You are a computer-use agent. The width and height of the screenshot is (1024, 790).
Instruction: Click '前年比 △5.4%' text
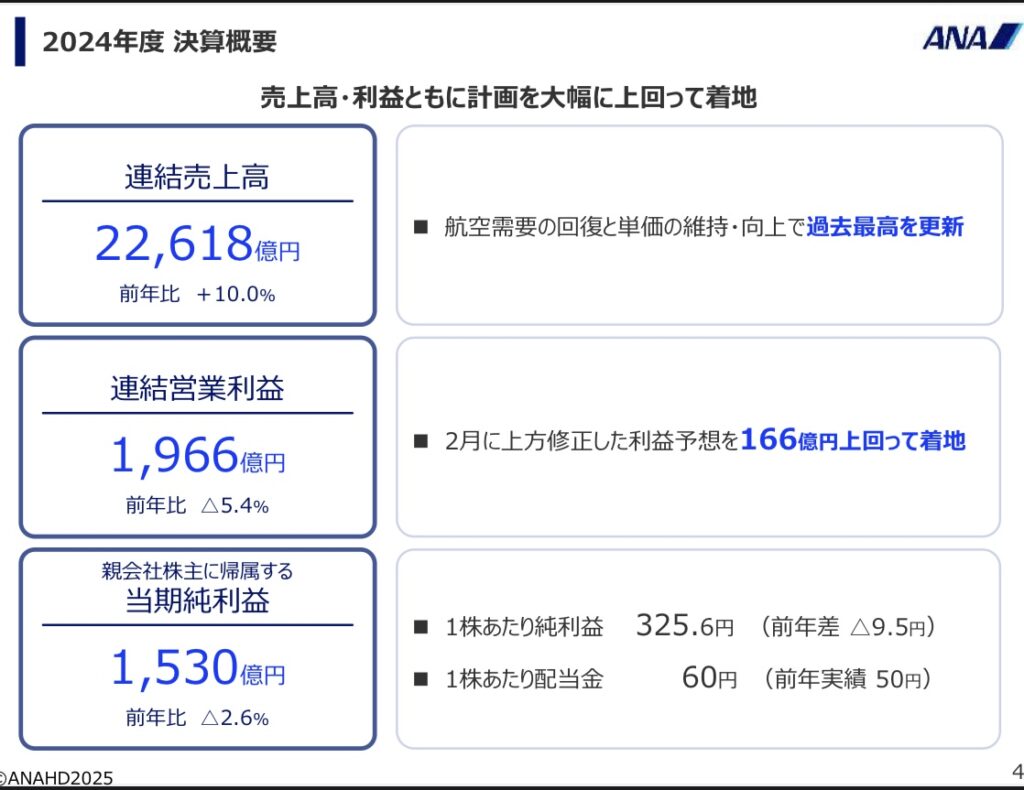197,505
